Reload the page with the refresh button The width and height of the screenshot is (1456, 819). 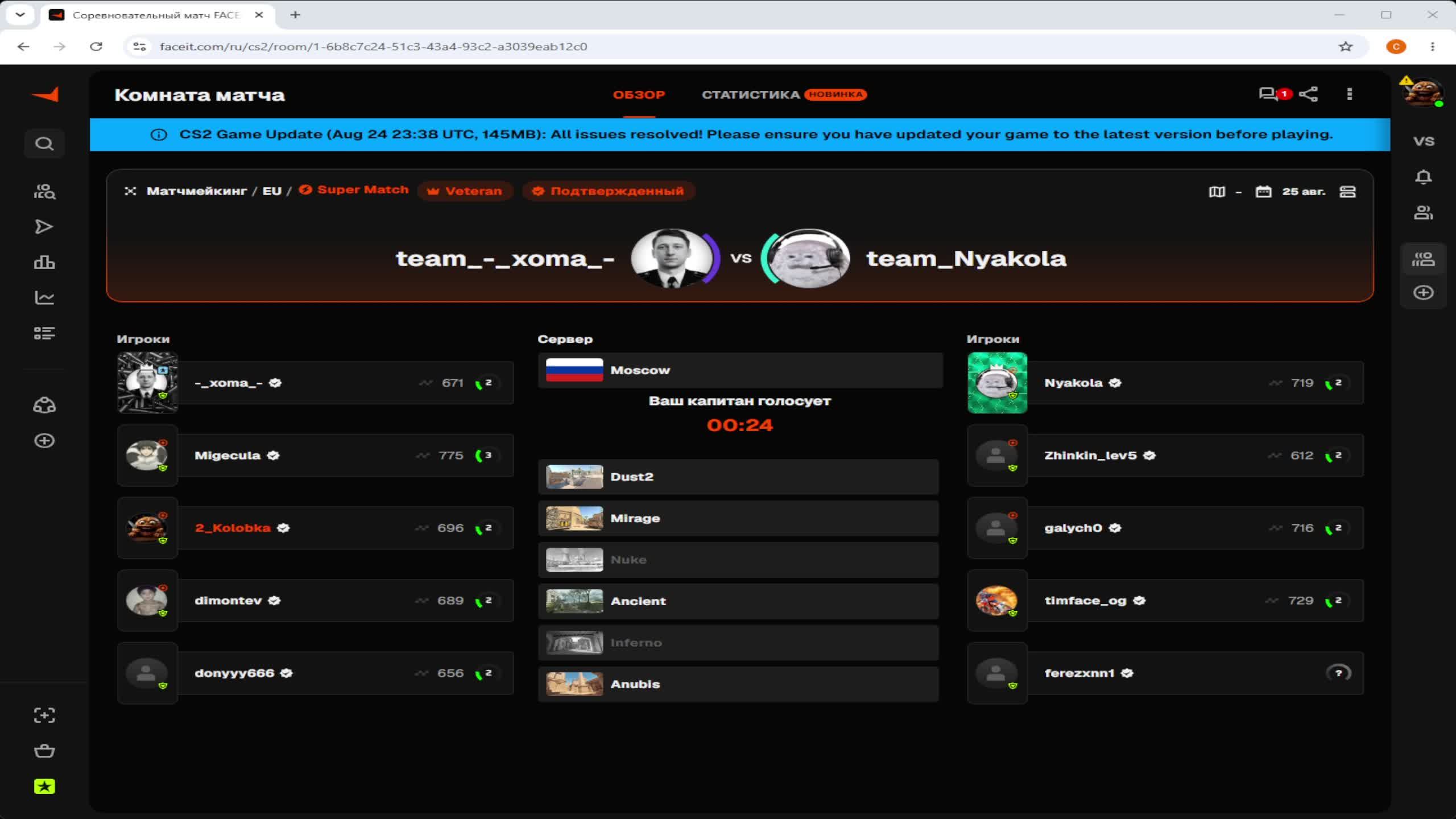pyautogui.click(x=96, y=47)
